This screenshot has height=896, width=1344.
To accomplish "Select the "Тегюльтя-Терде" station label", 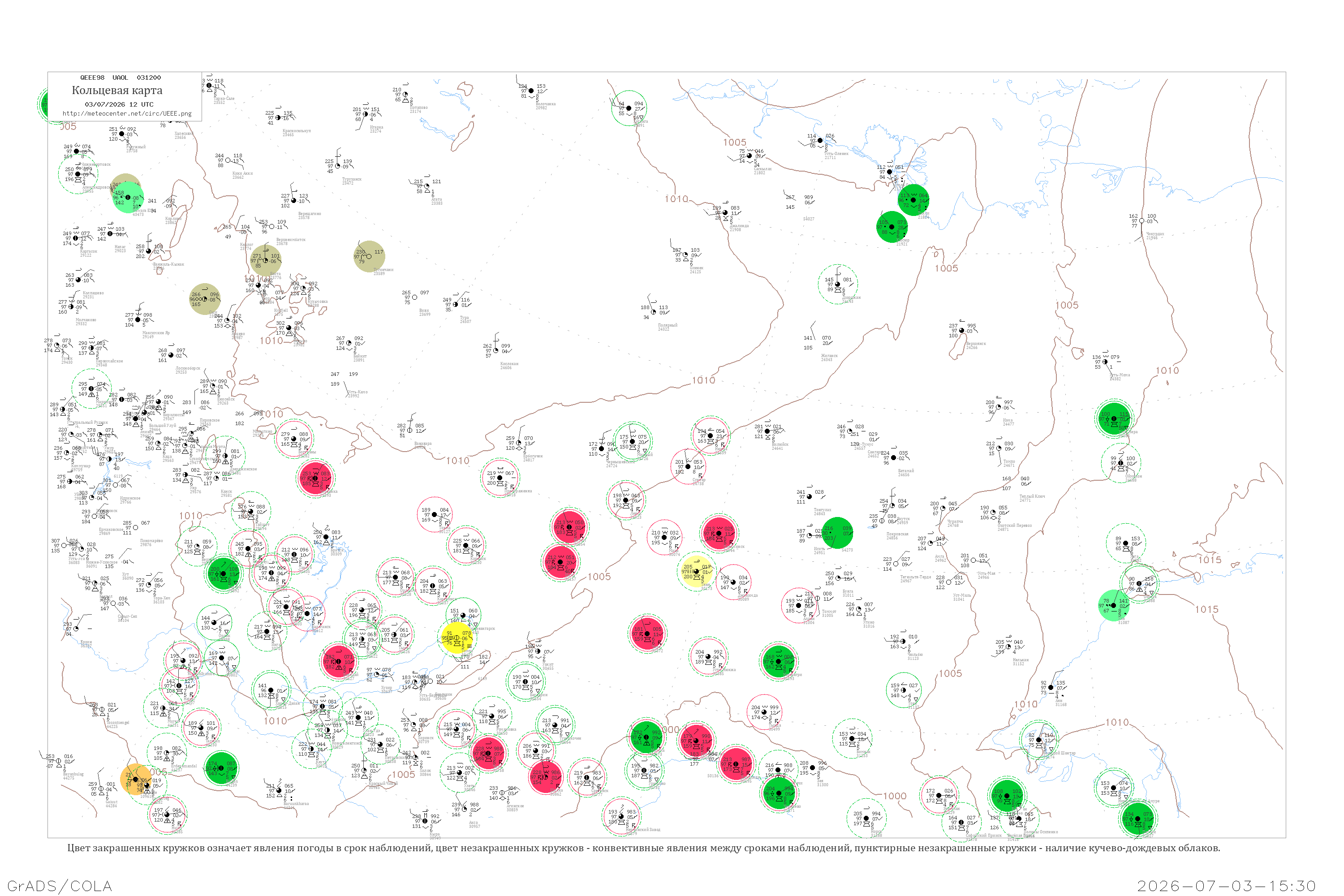I will (x=915, y=577).
